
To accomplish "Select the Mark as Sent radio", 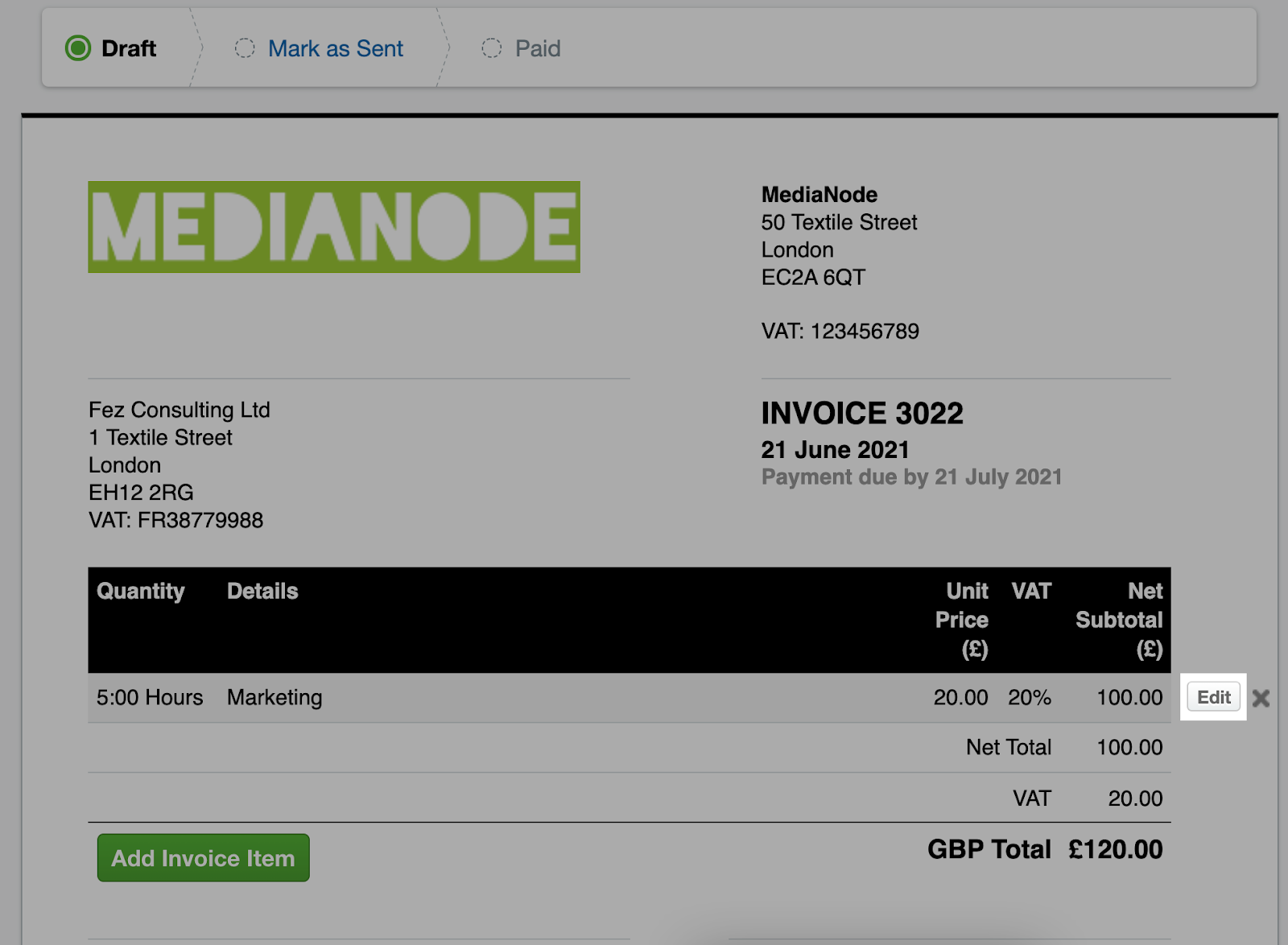I will (x=245, y=48).
